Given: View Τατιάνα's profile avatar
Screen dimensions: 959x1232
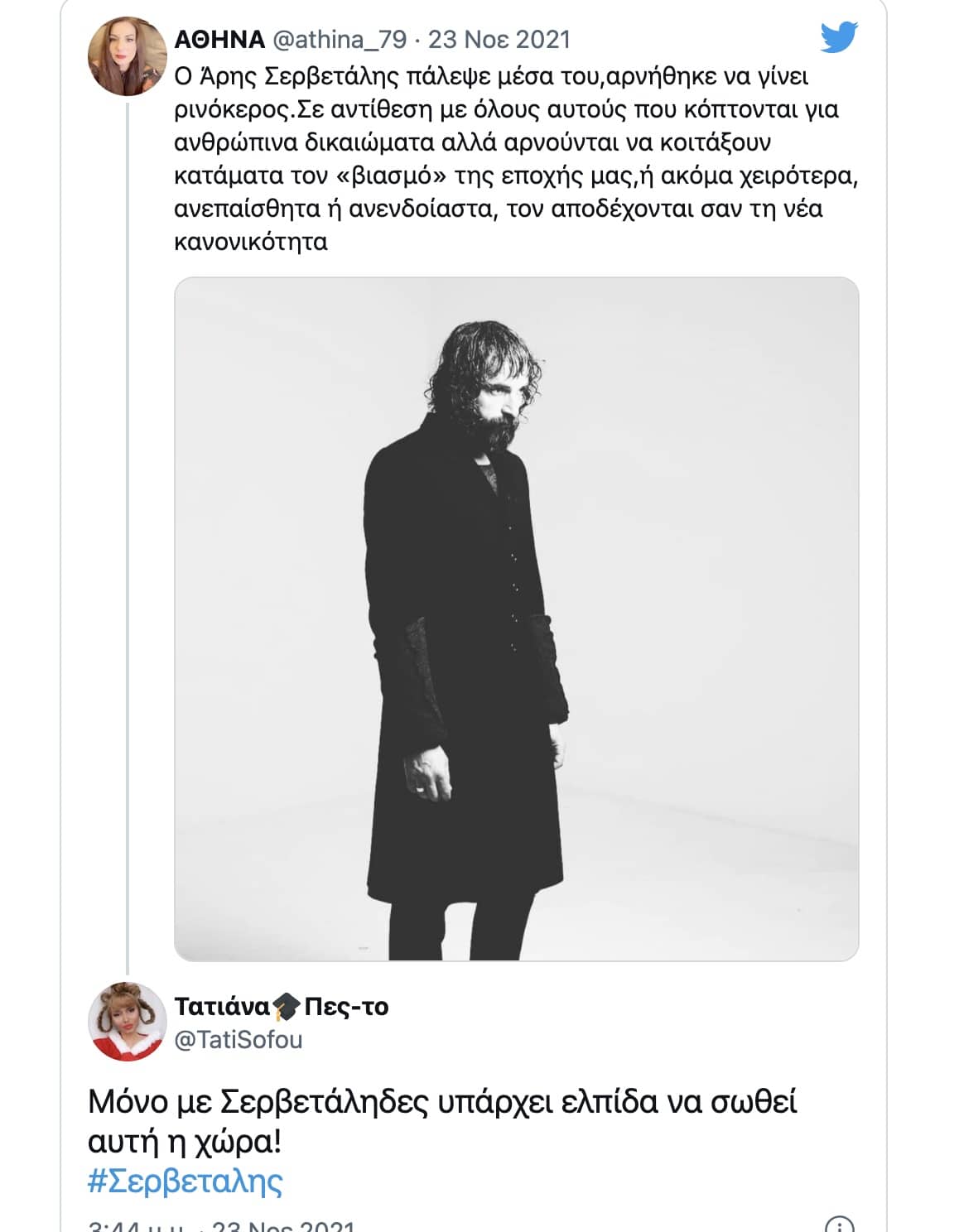Looking at the screenshot, I should tap(126, 1021).
